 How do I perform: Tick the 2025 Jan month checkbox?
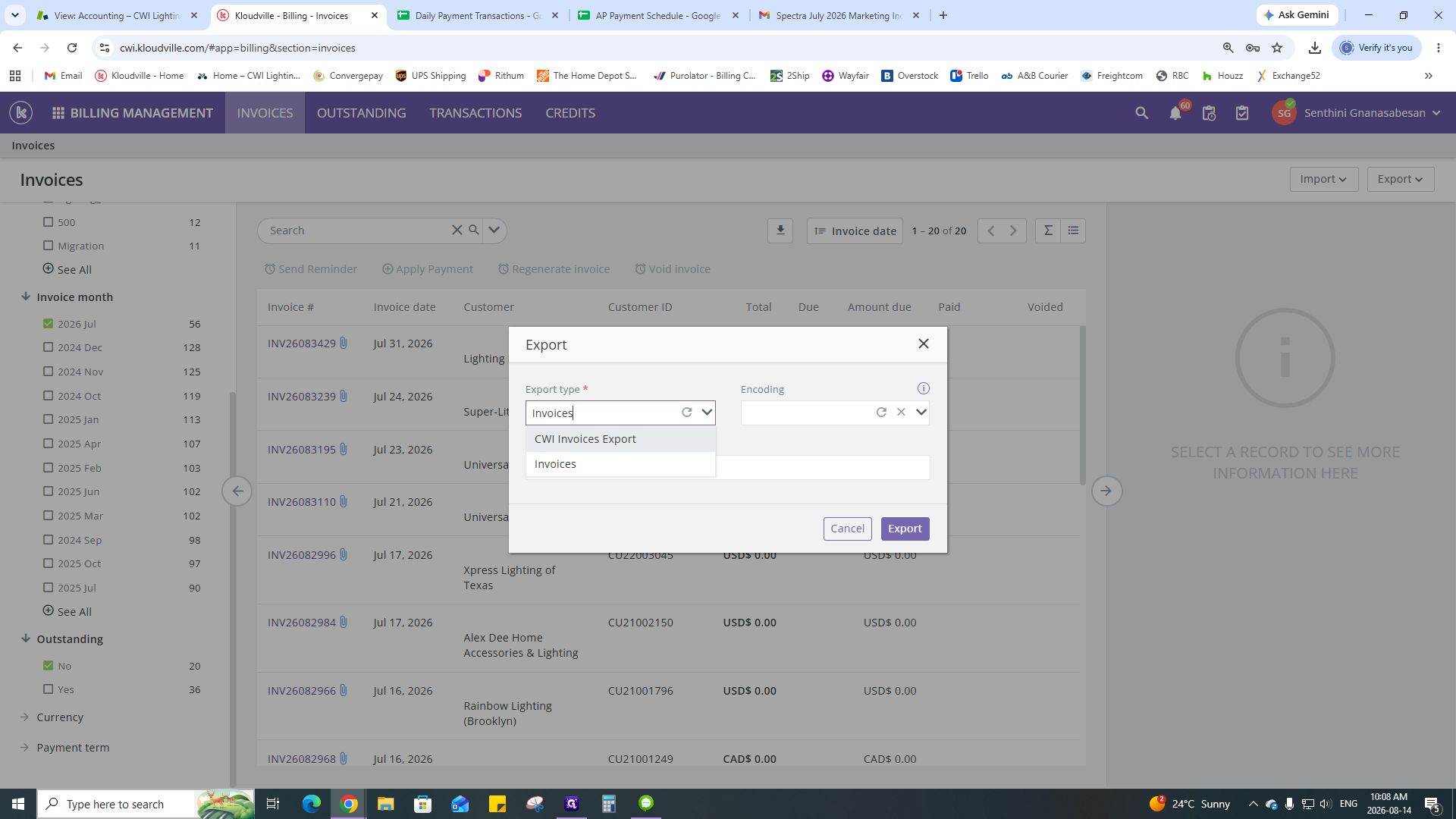pyautogui.click(x=49, y=419)
